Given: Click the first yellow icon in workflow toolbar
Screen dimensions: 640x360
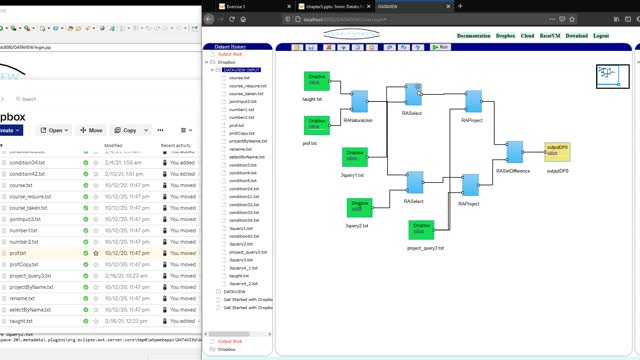Looking at the screenshot, I should [297, 47].
